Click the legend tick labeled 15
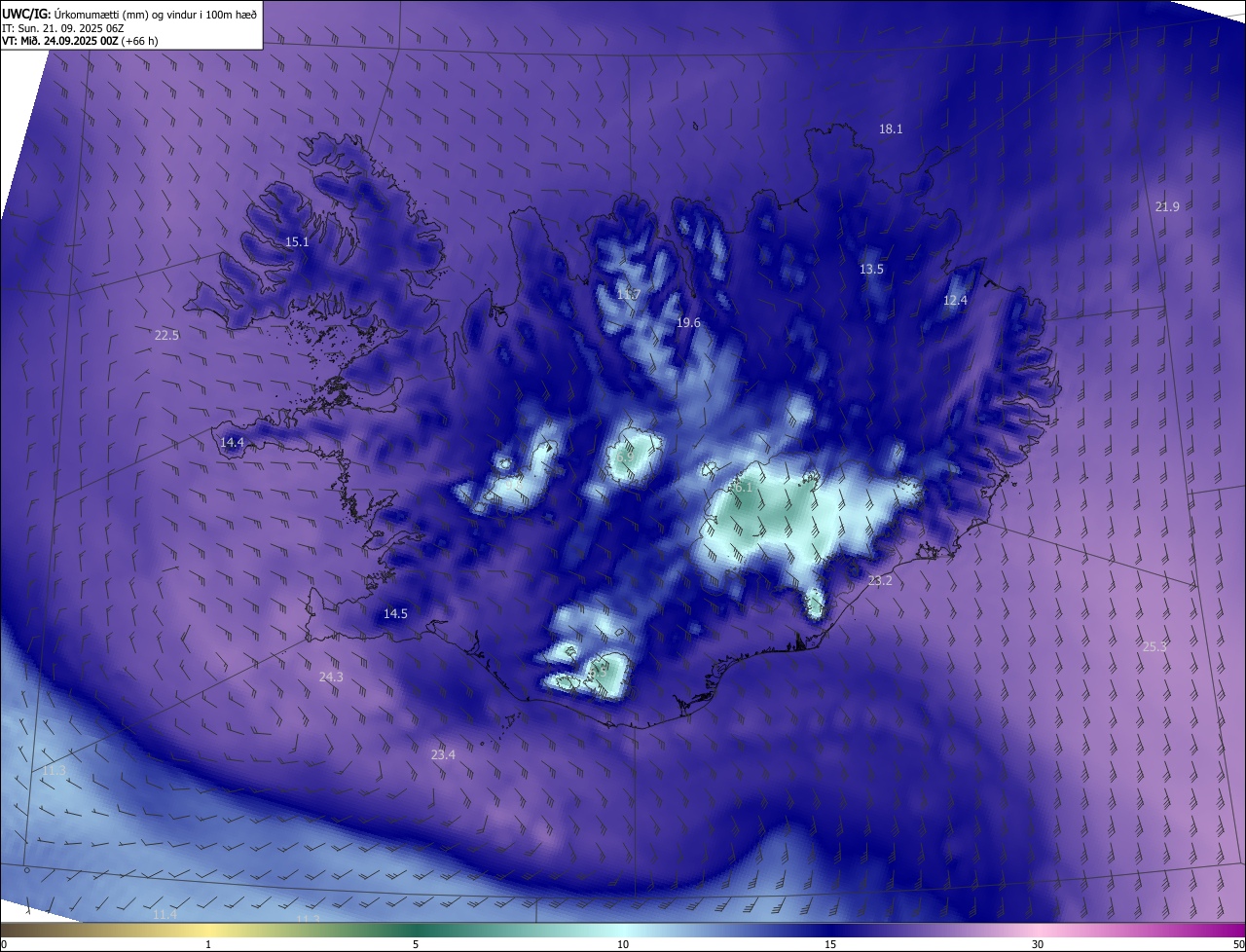This screenshot has width=1246, height=952. click(x=830, y=944)
